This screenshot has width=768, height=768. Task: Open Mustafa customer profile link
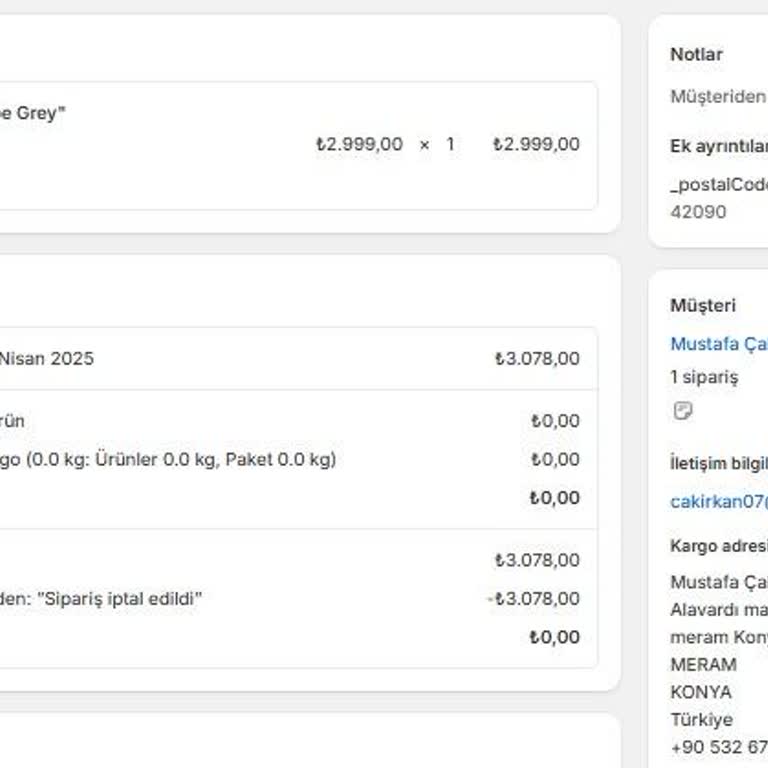(718, 344)
